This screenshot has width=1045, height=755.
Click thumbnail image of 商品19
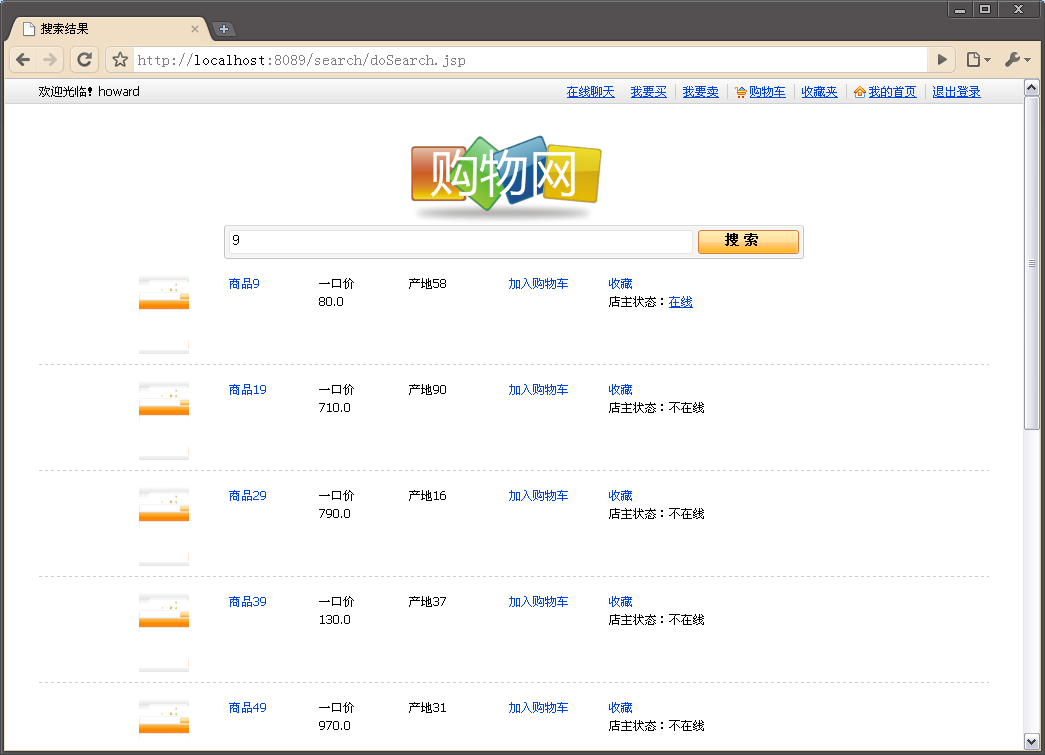(164, 420)
